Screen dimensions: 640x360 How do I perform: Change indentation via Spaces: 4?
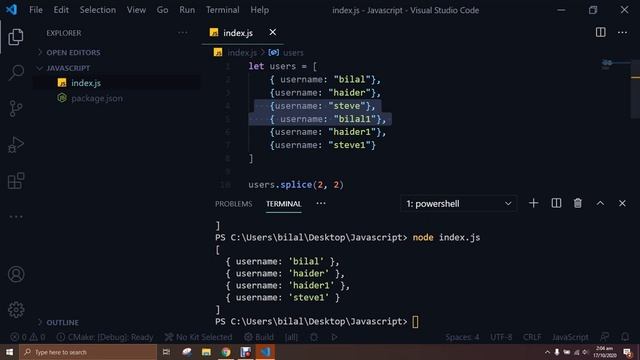click(462, 337)
